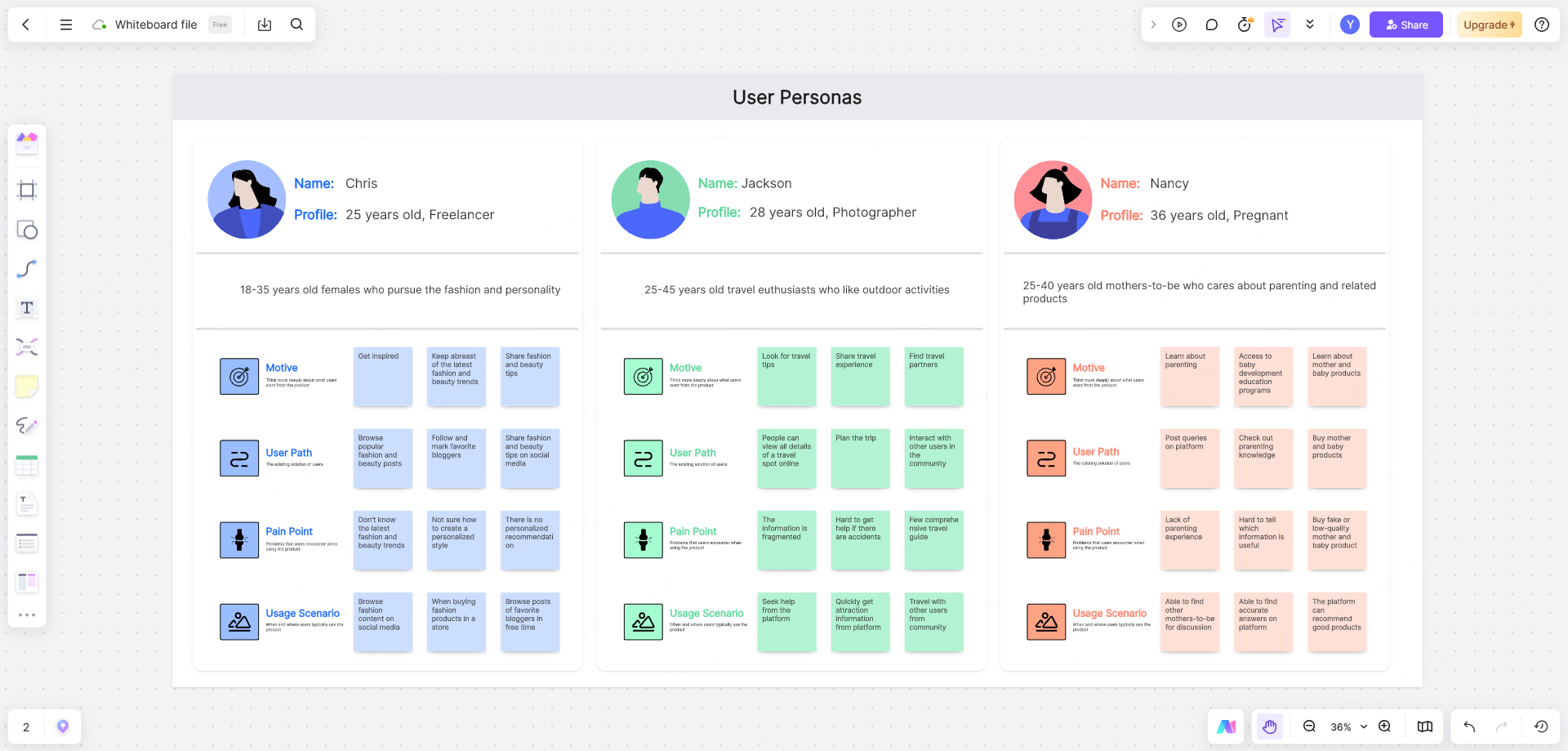Click the Free plan badge
This screenshot has width=1568, height=751.
tap(220, 25)
